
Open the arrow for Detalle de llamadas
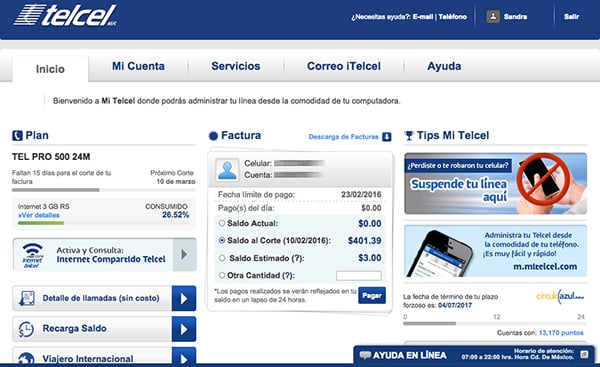[x=184, y=298]
